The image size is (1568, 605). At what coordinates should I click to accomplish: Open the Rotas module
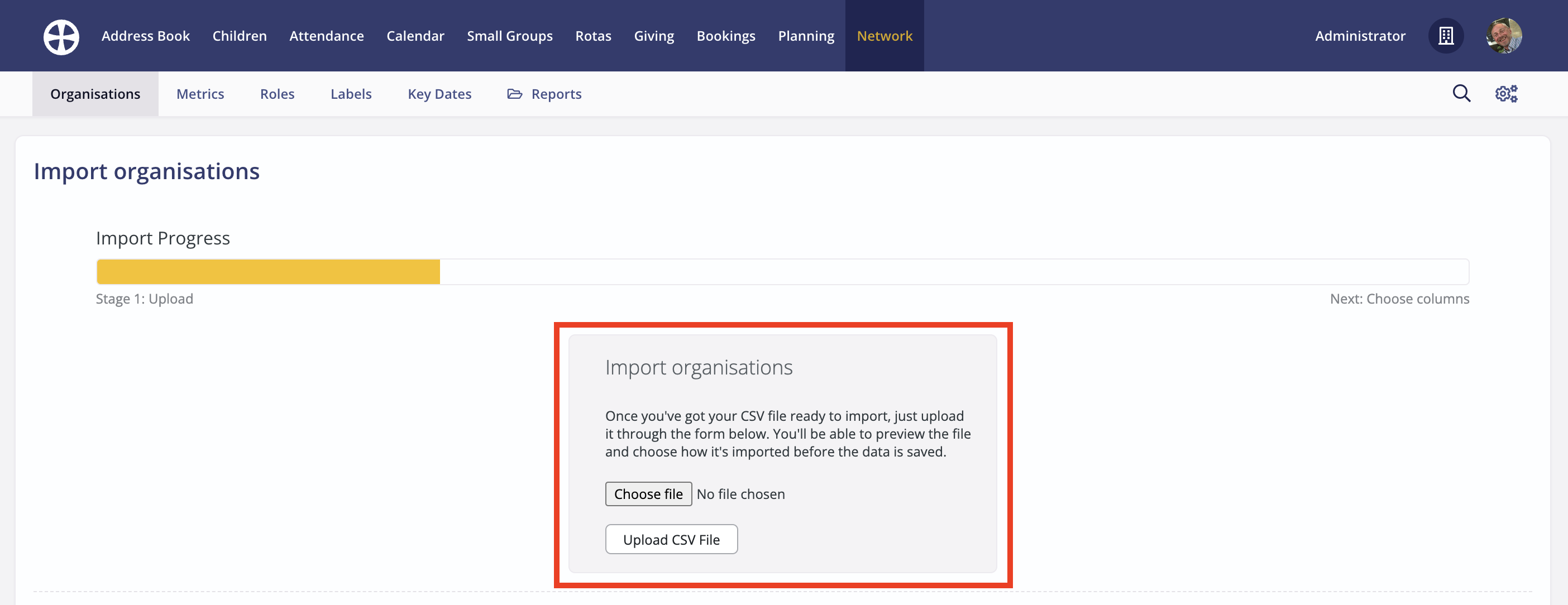[x=593, y=36]
